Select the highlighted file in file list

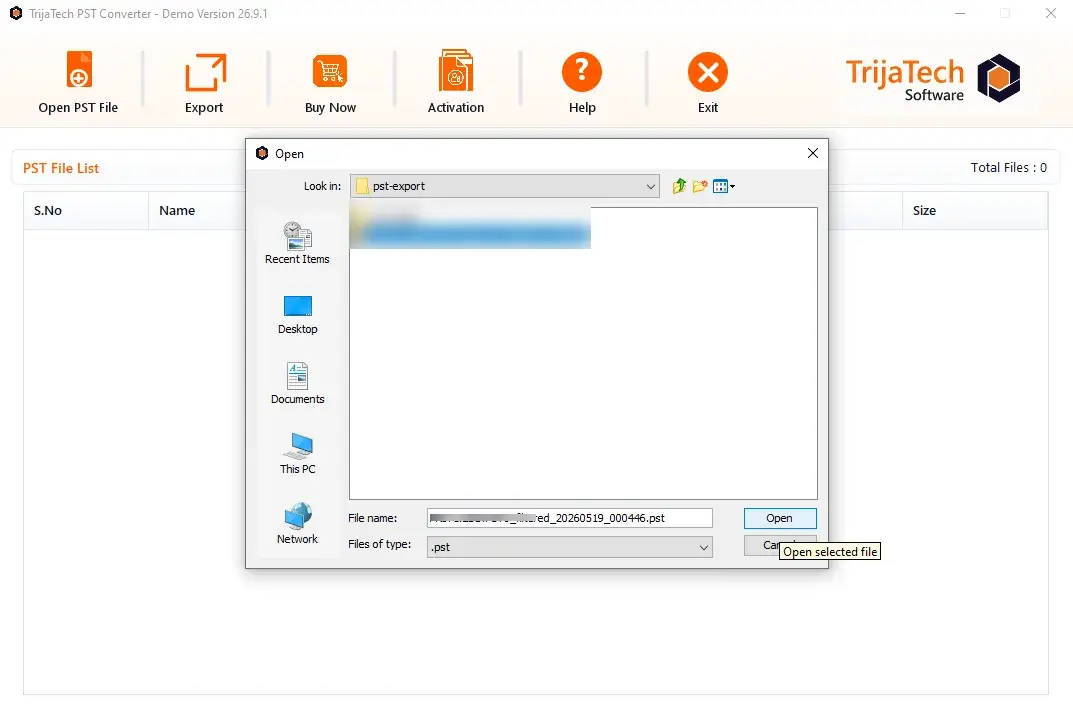click(469, 233)
